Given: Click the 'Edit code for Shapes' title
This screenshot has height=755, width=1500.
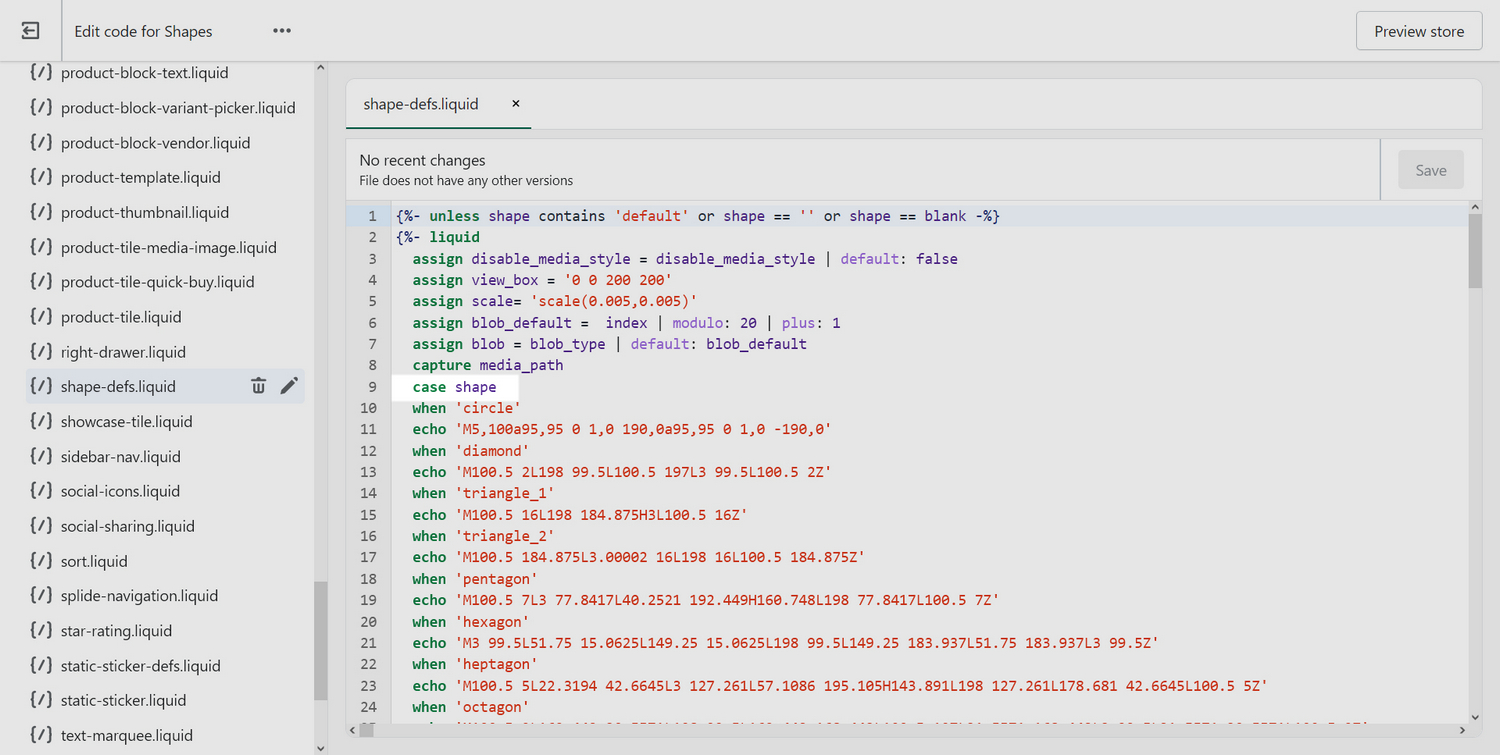Looking at the screenshot, I should pos(143,31).
